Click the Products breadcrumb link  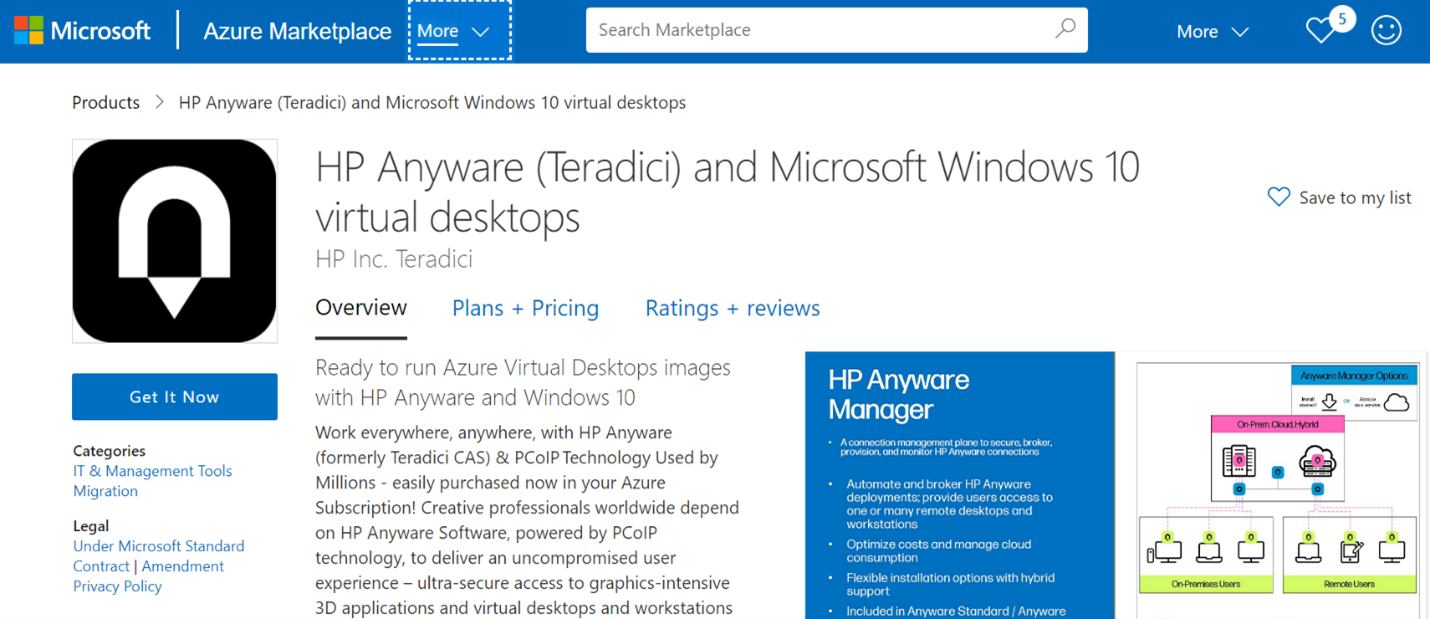coord(105,102)
